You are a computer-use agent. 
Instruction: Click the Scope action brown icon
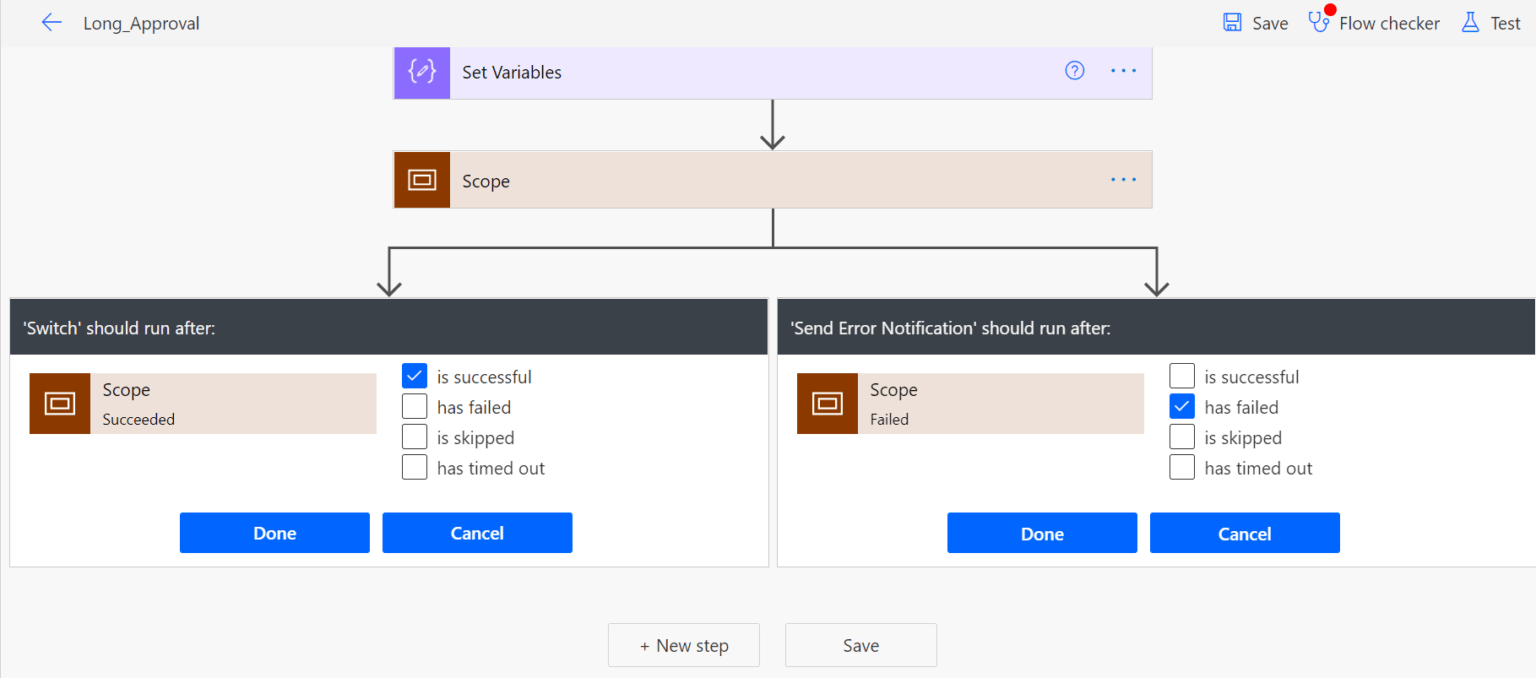(x=422, y=180)
